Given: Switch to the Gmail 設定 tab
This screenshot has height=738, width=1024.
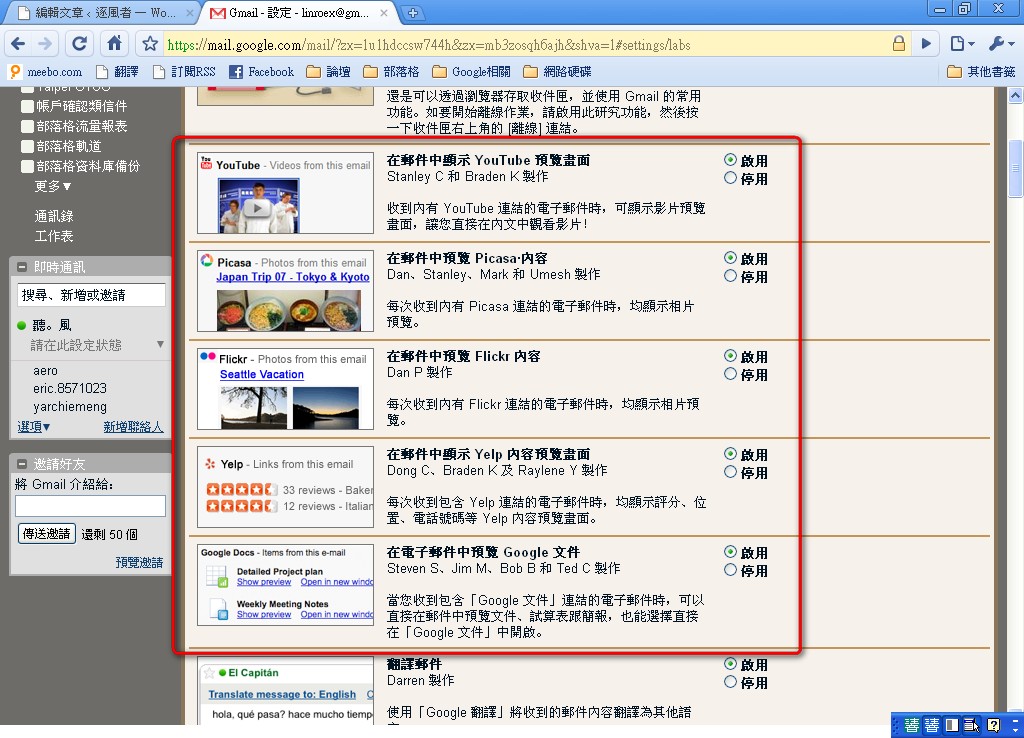Looking at the screenshot, I should tap(291, 12).
